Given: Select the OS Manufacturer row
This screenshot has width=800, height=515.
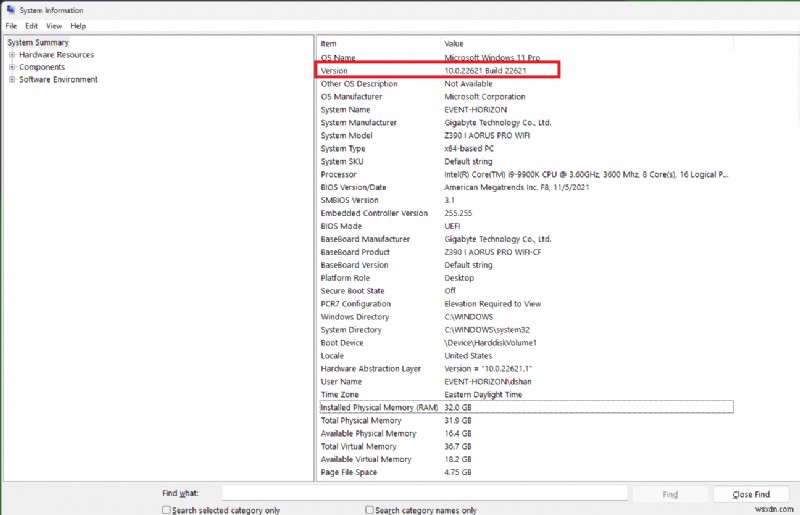Looking at the screenshot, I should point(525,96).
